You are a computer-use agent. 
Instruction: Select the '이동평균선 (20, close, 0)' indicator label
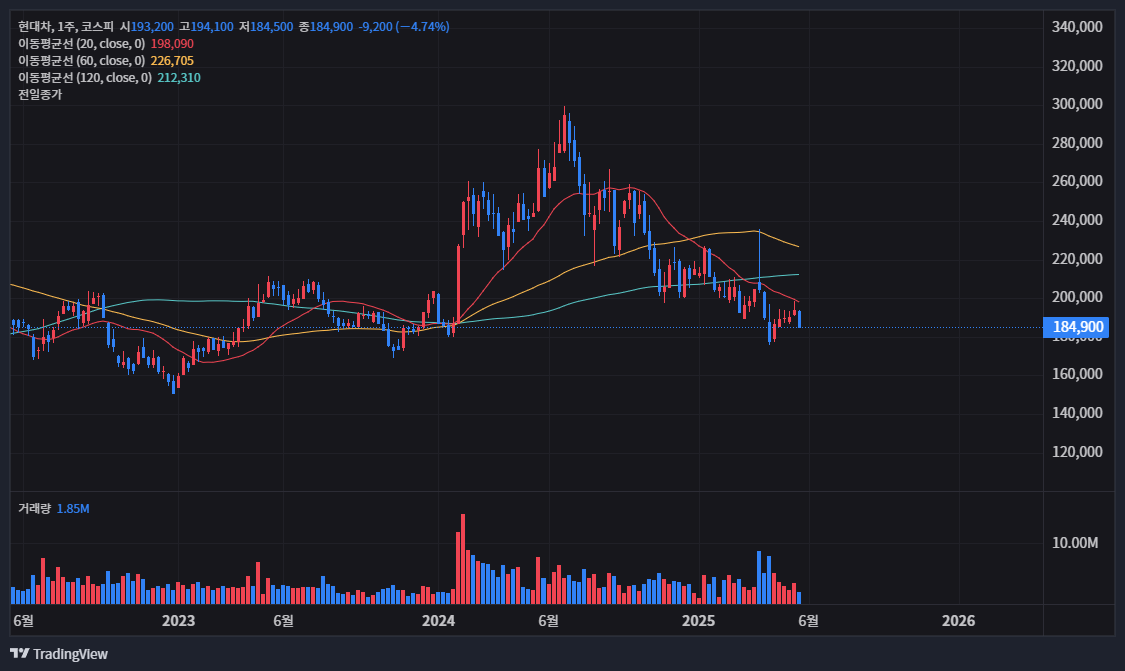(81, 44)
